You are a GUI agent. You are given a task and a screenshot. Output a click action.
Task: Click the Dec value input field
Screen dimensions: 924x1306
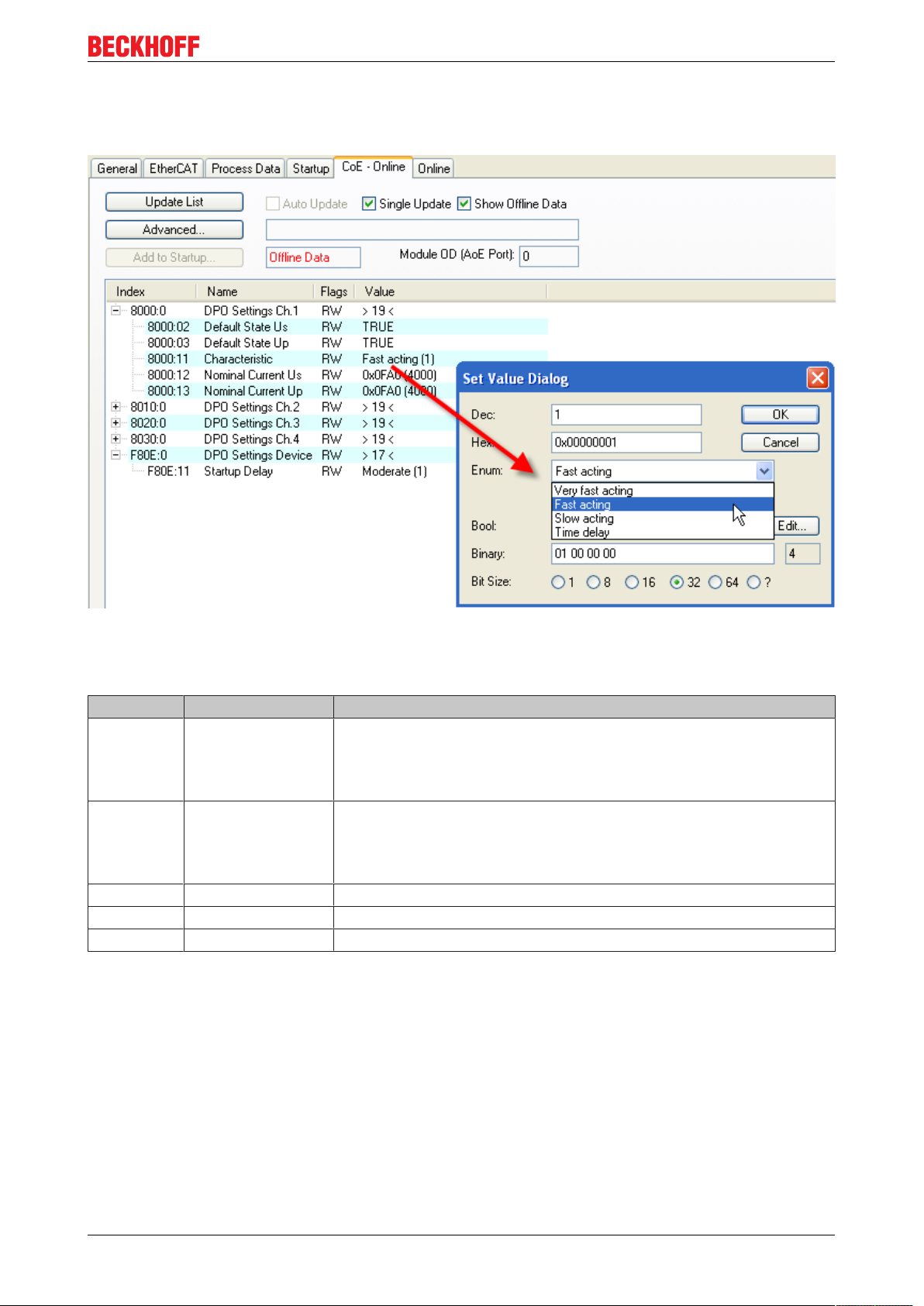pyautogui.click(x=626, y=415)
